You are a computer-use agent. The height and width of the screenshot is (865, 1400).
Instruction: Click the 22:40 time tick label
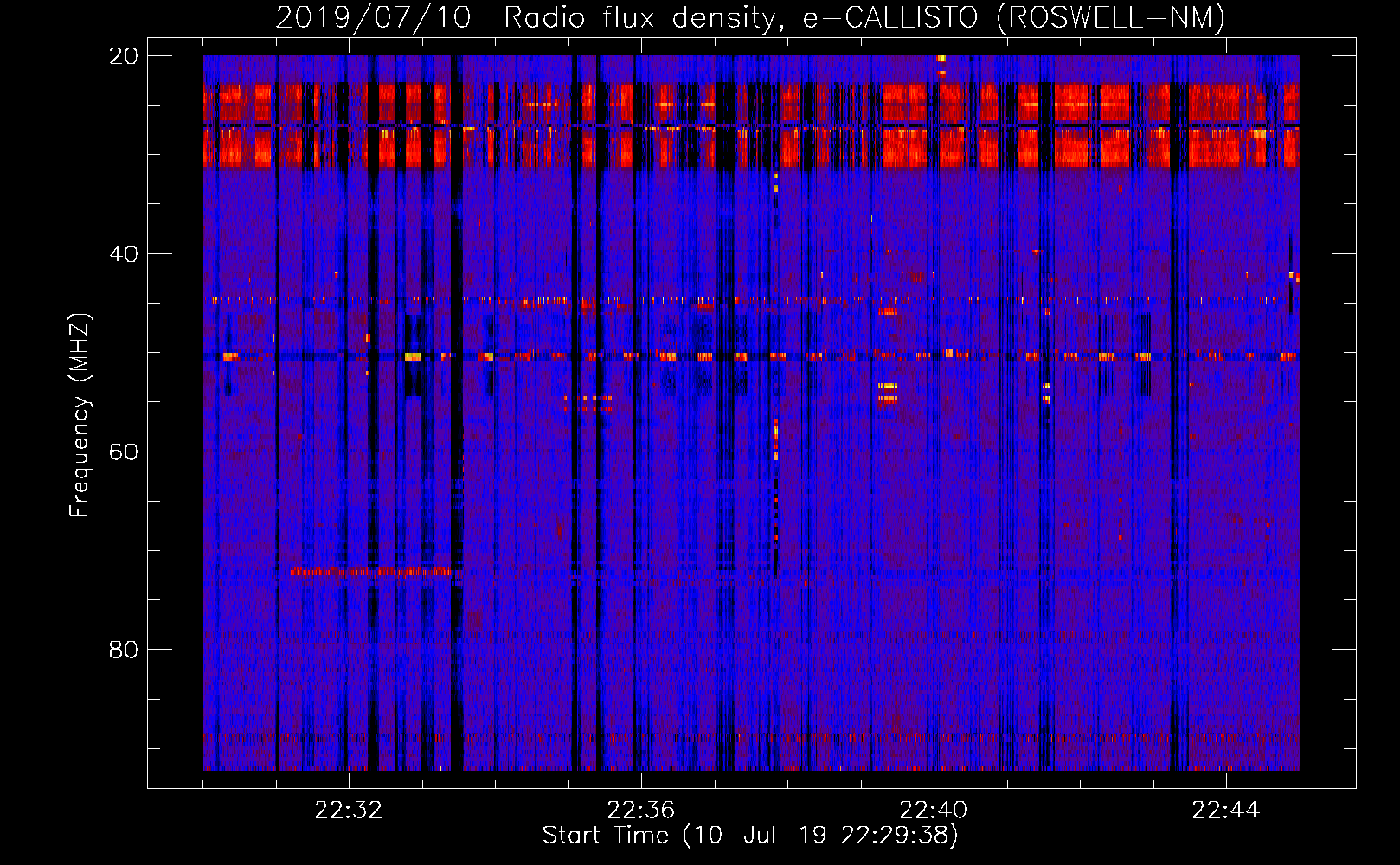point(934,810)
